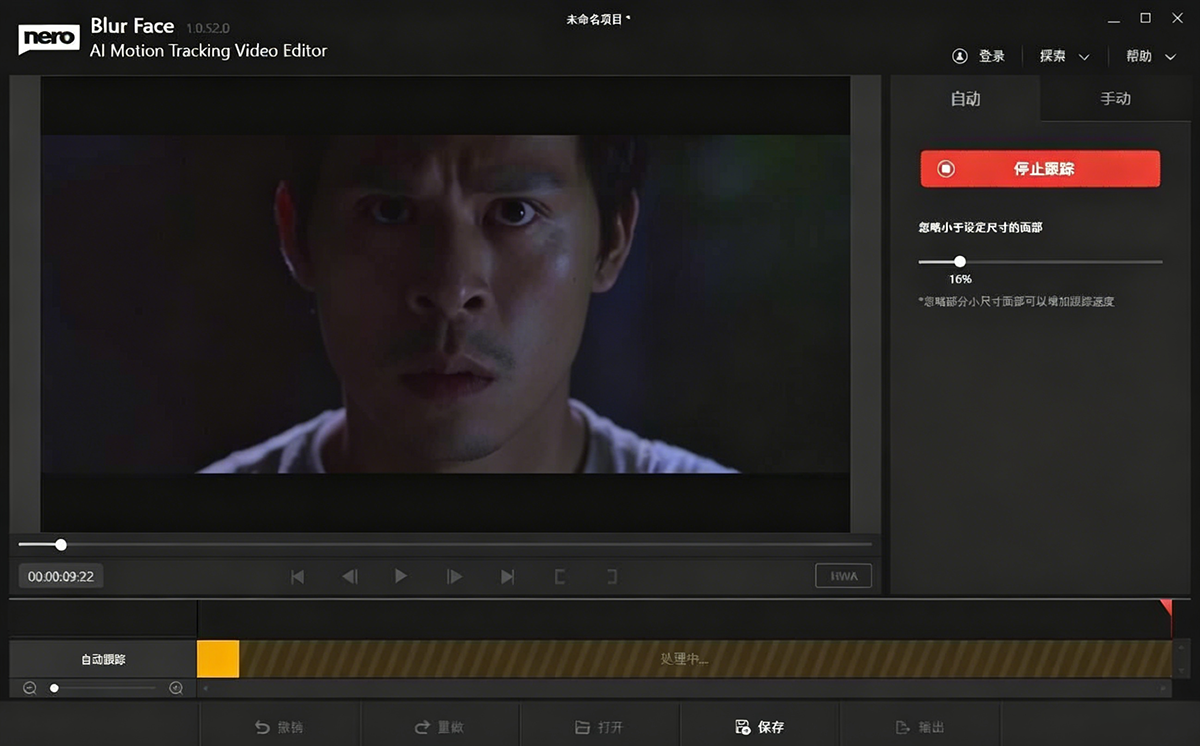Click the face size slider handle at 16%
The width and height of the screenshot is (1200, 746).
(x=960, y=262)
